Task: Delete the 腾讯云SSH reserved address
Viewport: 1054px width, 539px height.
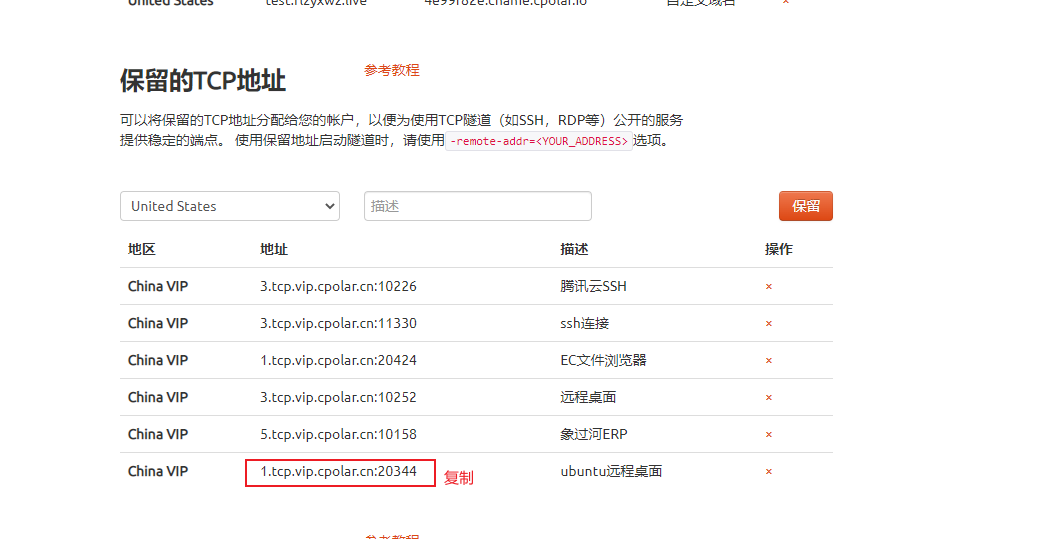Action: [768, 287]
